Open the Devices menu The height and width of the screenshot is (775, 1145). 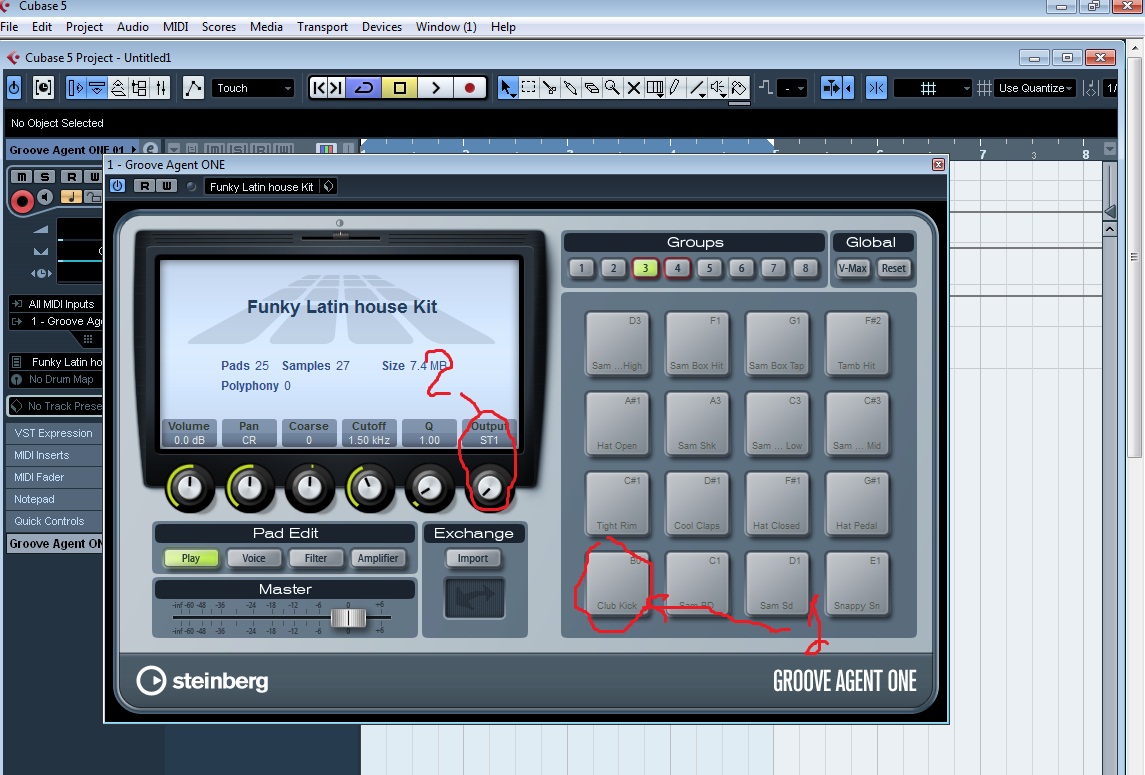click(382, 26)
